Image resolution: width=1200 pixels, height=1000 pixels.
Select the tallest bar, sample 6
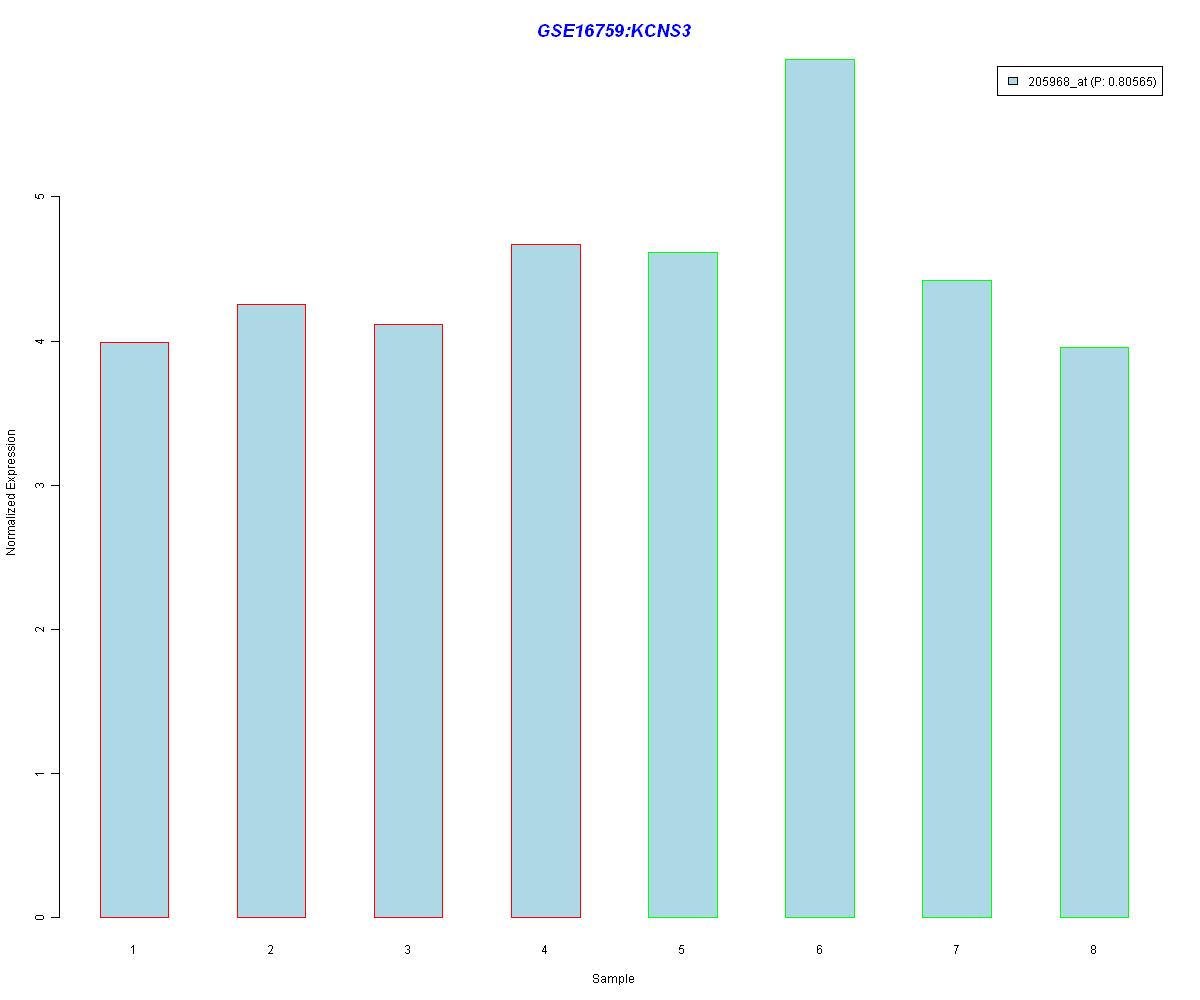(x=820, y=488)
